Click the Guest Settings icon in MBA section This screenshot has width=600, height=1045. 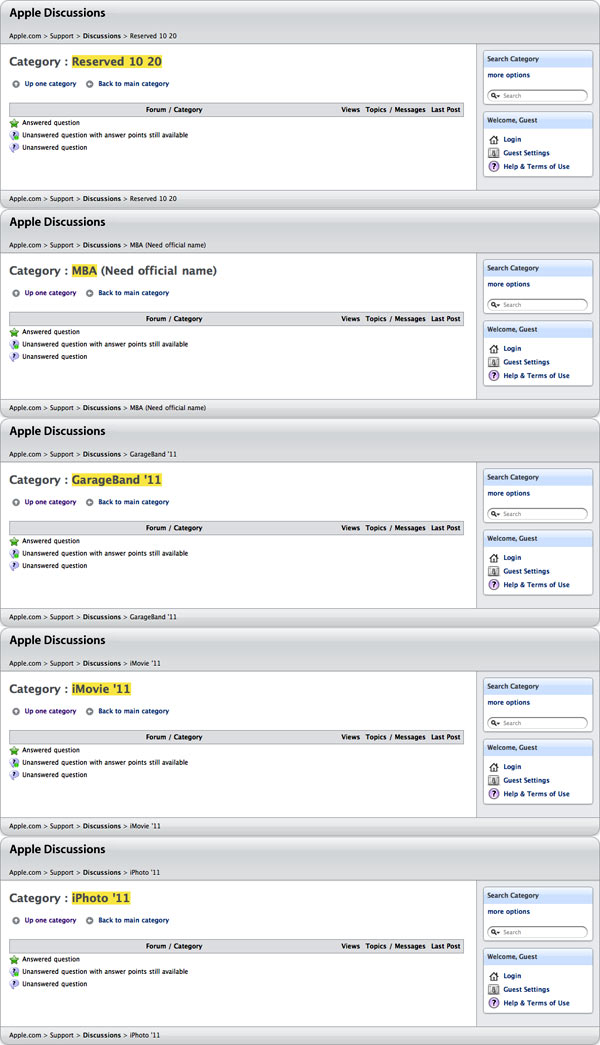coord(494,363)
